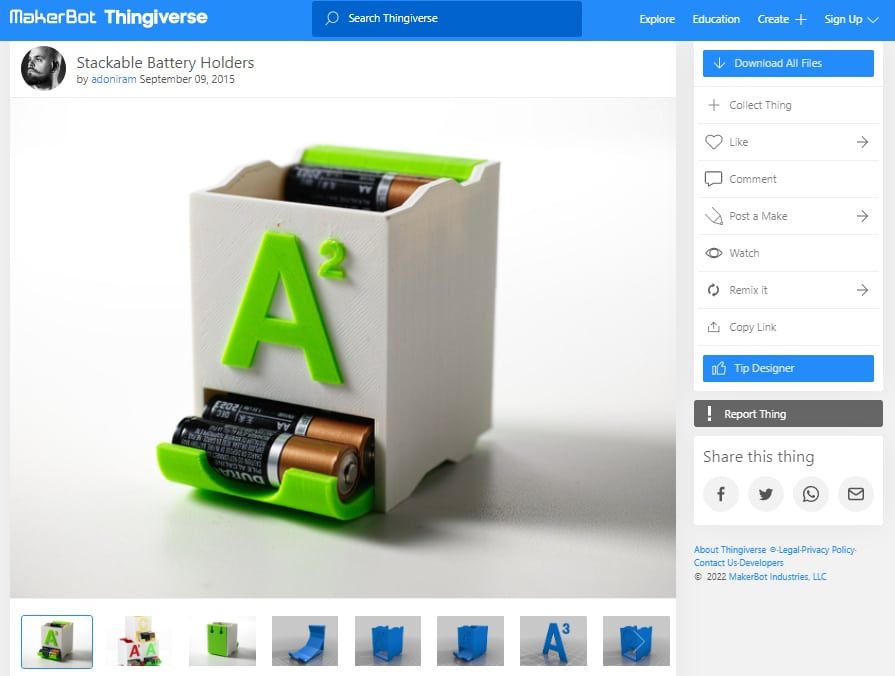Screen dimensions: 895x676
Task: Open the Comment panel icon
Action: pos(713,179)
